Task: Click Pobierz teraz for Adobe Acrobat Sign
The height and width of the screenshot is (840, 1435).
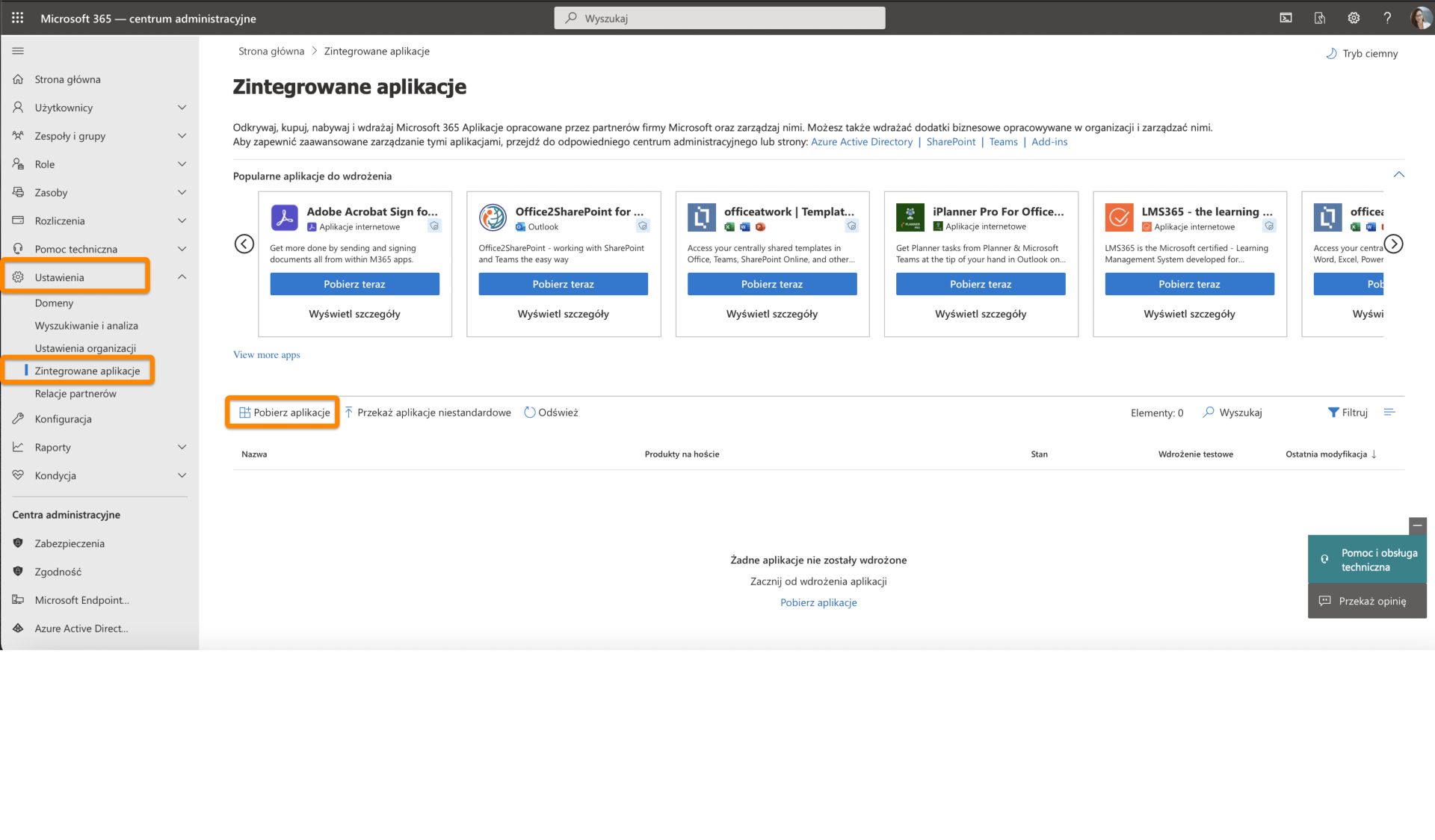Action: tap(354, 284)
